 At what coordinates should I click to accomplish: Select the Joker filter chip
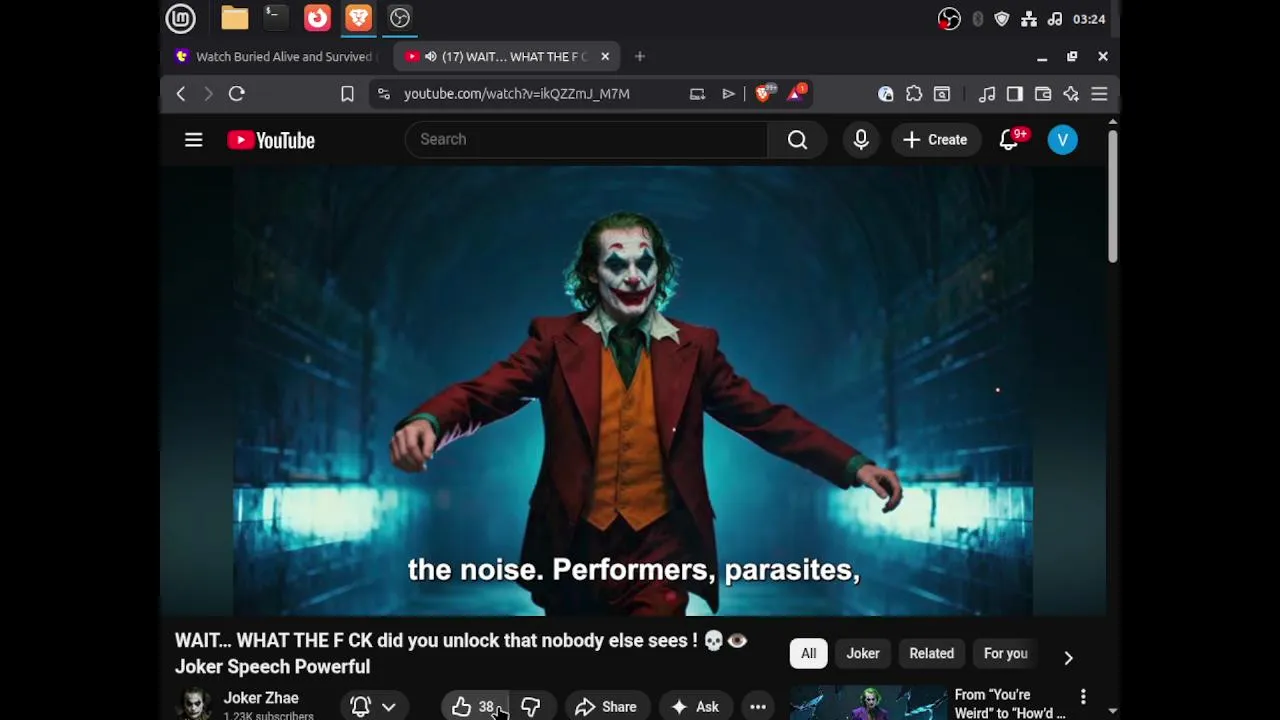[863, 653]
